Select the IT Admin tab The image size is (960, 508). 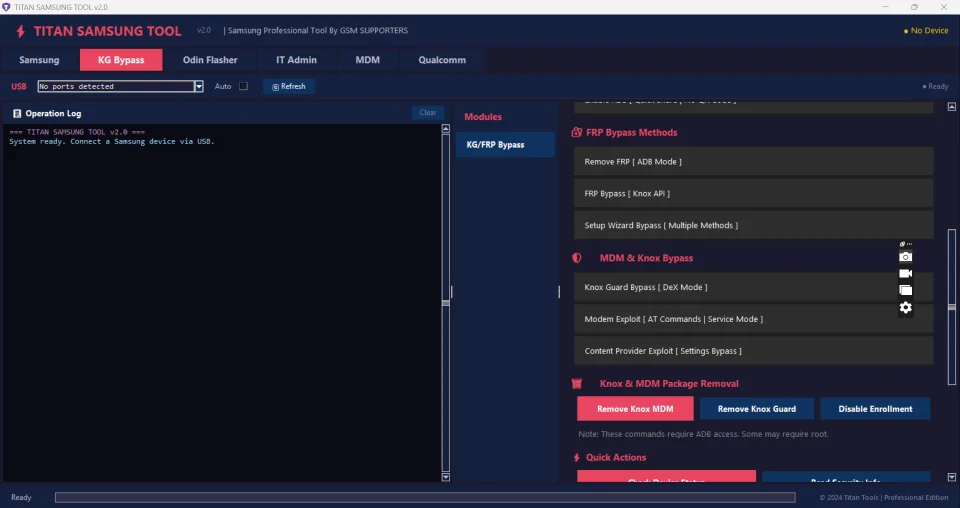[296, 60]
